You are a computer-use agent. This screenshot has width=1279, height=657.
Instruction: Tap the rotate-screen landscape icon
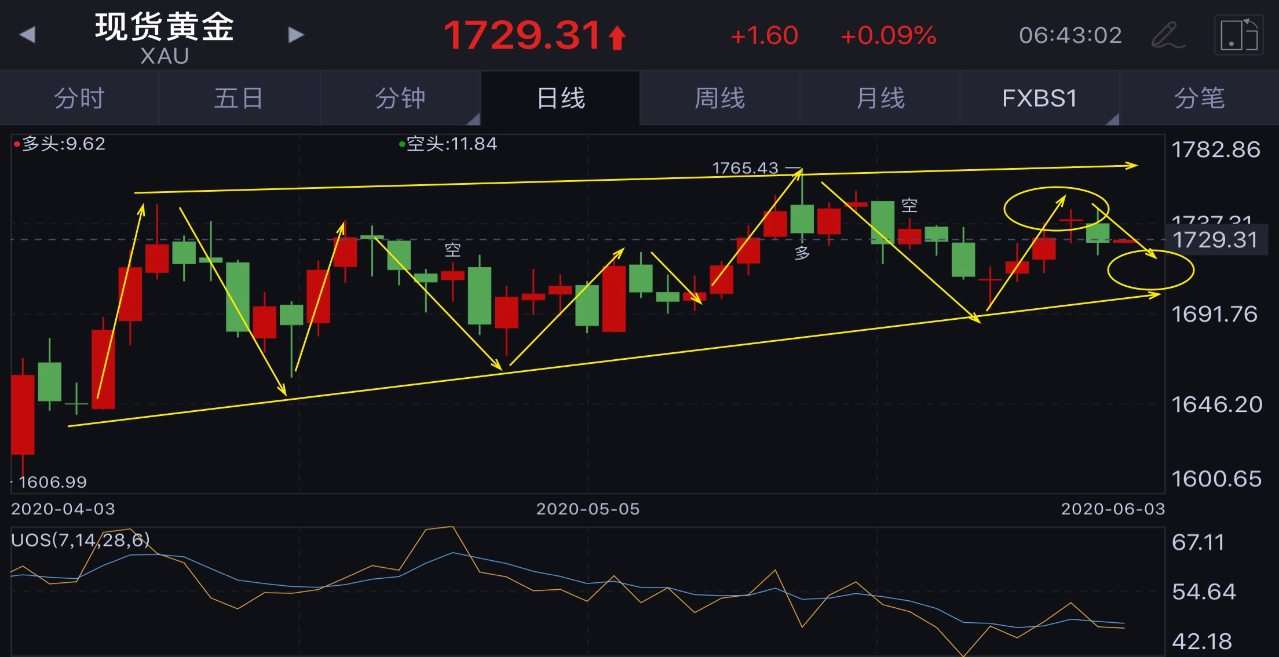pyautogui.click(x=1238, y=35)
